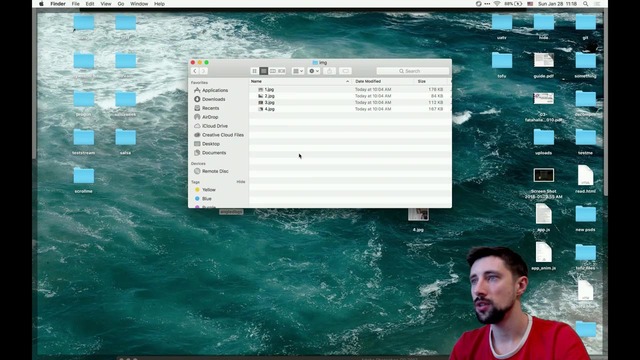
Task: Focus the Finder Search field
Action: (x=412, y=71)
